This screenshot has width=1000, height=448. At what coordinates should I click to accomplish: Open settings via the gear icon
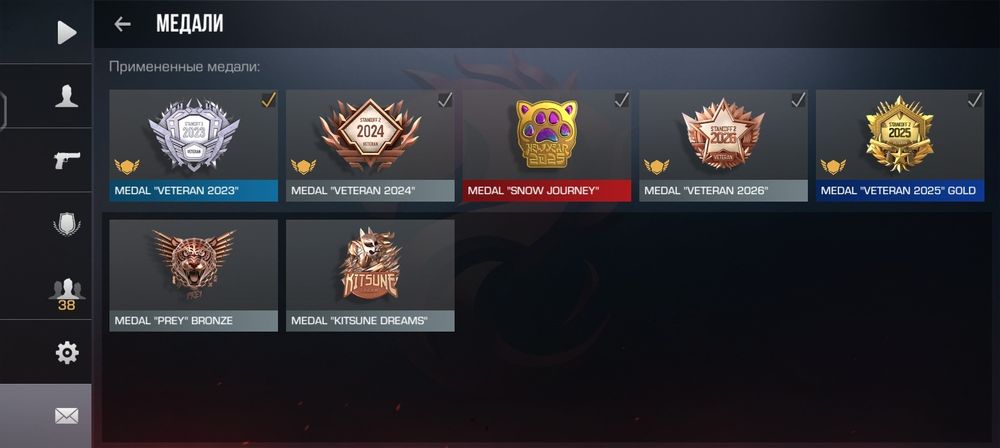67,352
